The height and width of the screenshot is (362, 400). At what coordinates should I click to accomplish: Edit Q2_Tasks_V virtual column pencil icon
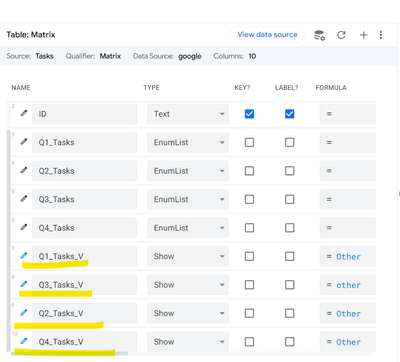(x=24, y=313)
